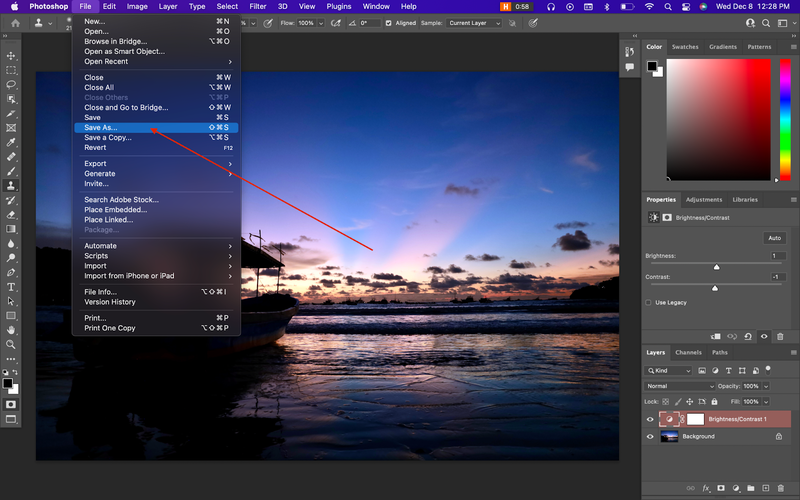Select the Zoom tool in the toolbar

click(12, 344)
